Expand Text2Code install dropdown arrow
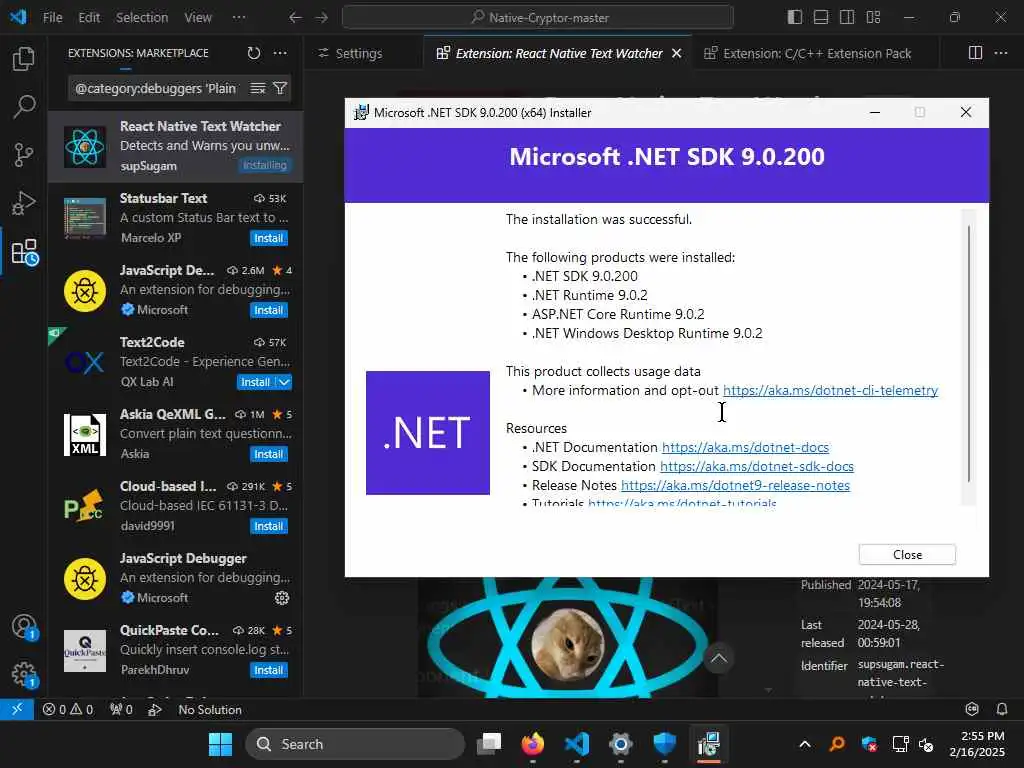Viewport: 1024px width, 768px height. click(284, 382)
